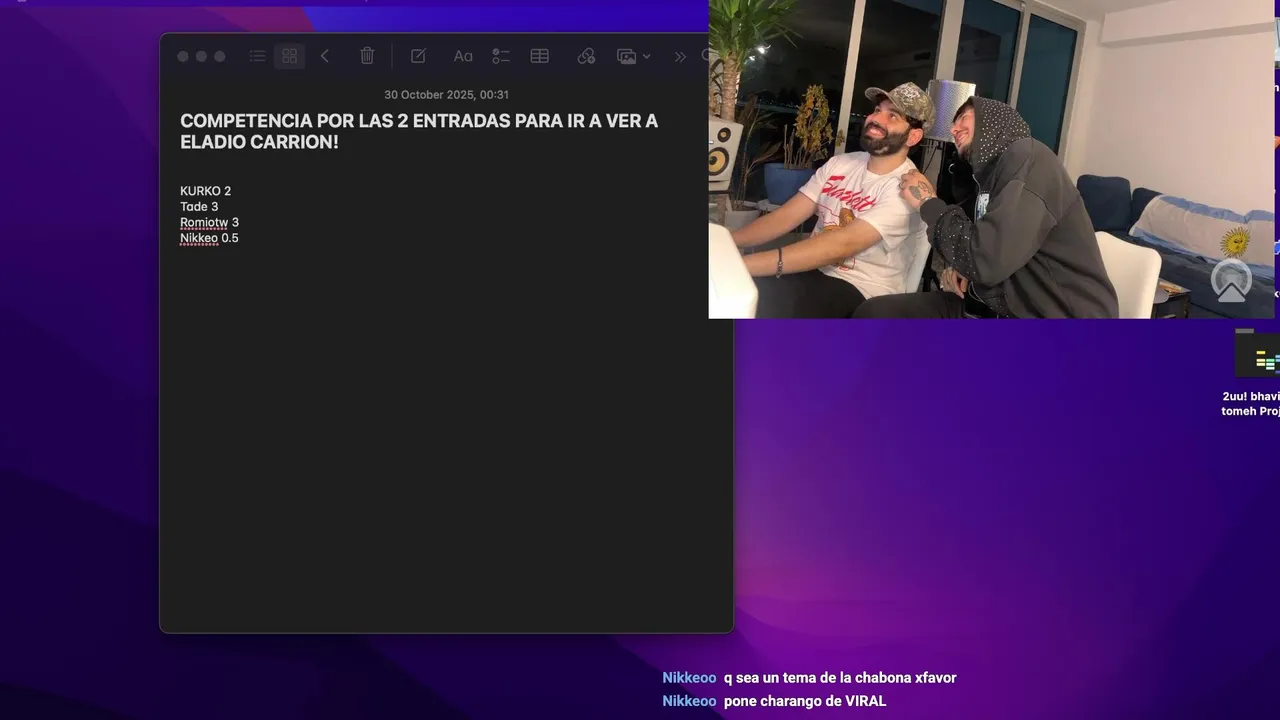Show more toolbar items overflow chevrons

click(680, 56)
